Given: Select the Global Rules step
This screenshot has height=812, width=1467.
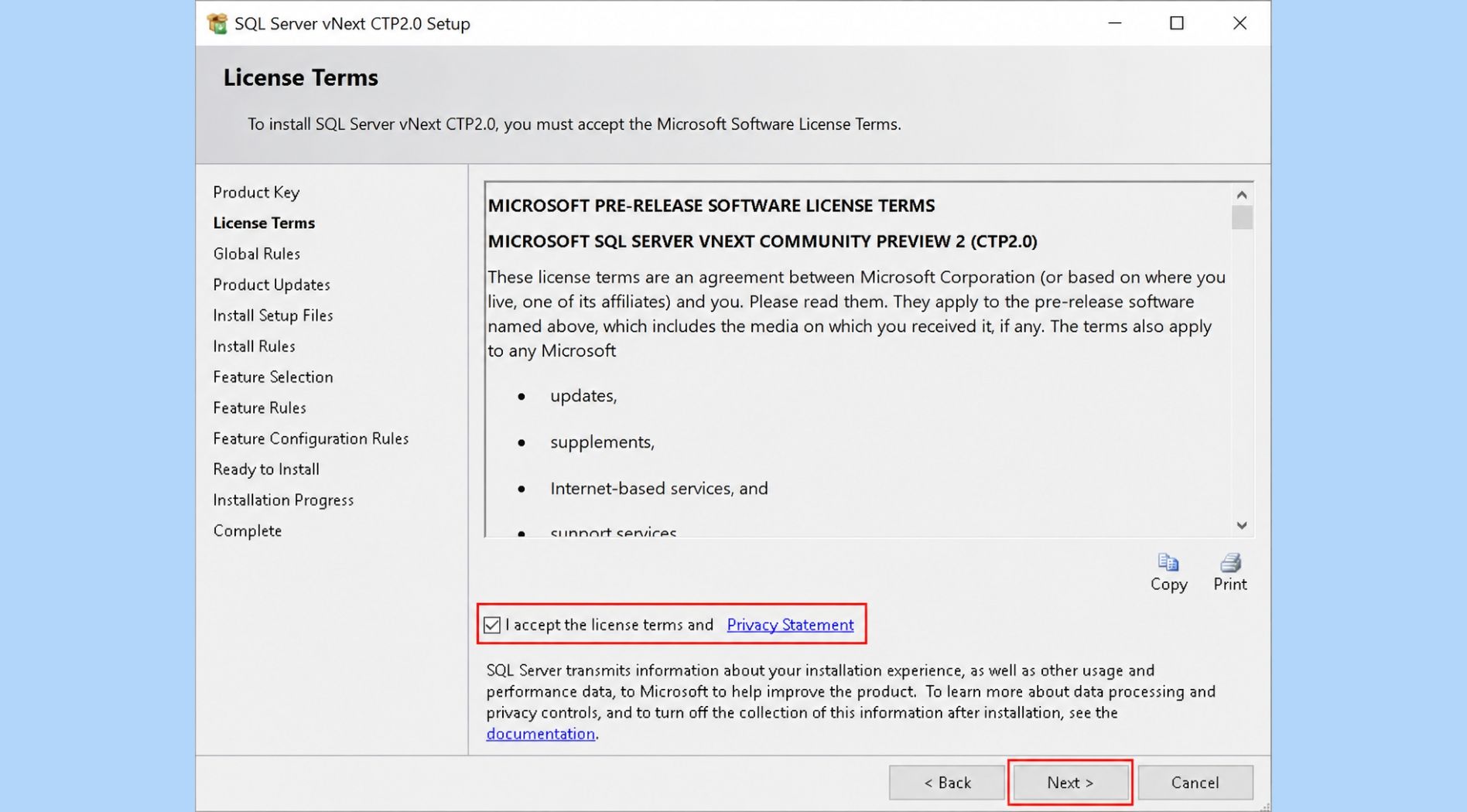Looking at the screenshot, I should pos(256,254).
